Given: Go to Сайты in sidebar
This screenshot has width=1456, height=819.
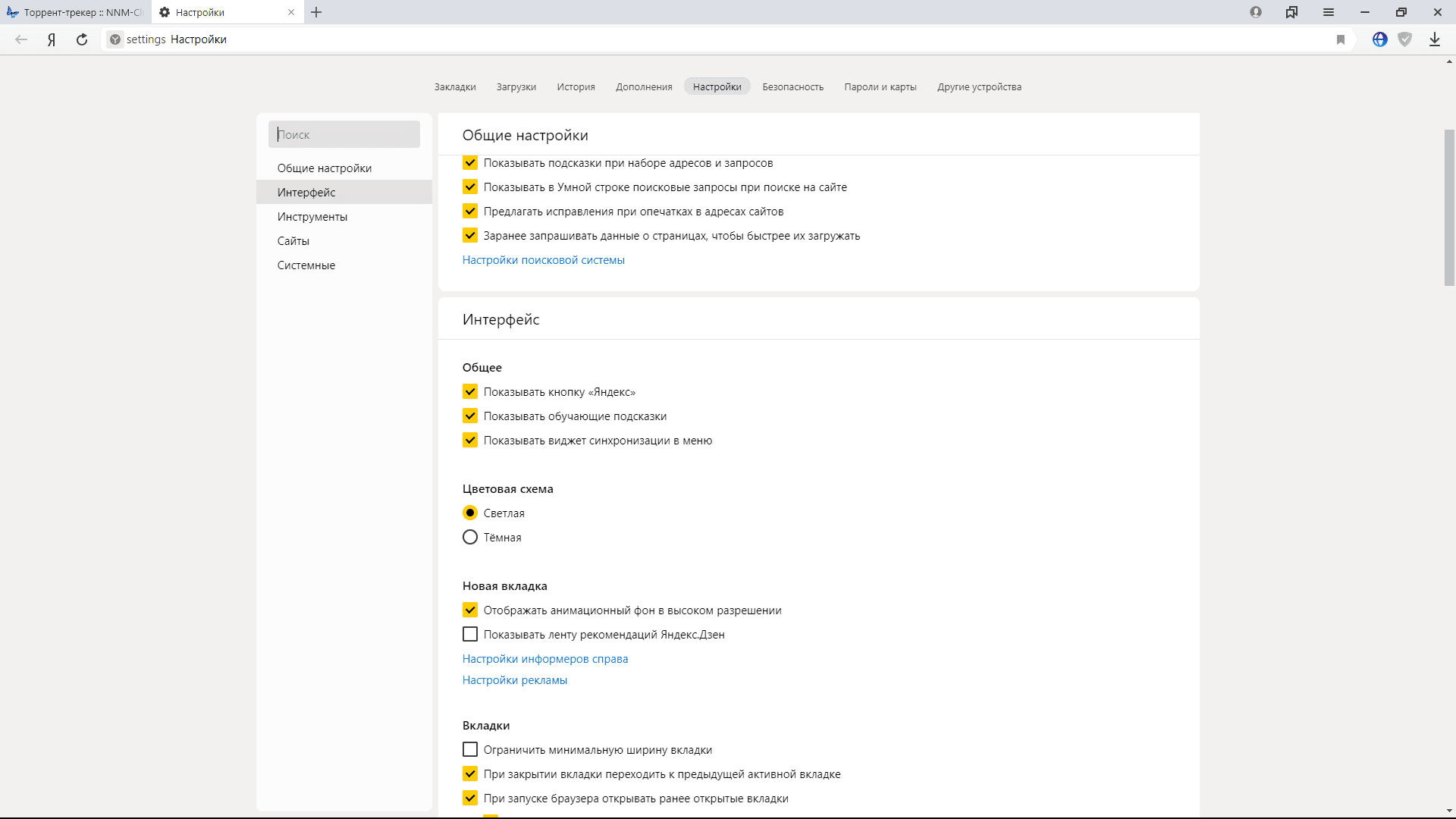Looking at the screenshot, I should coord(344,240).
